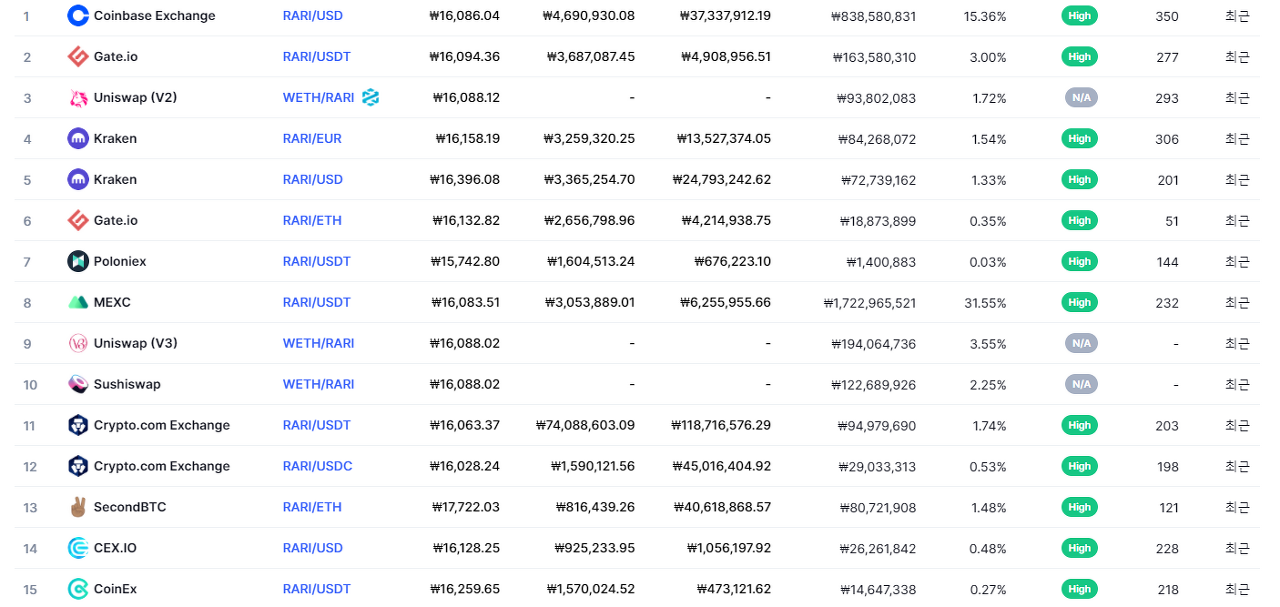Click the price ₩17,722.03
Screen dimensions: 1280x607
[x=465, y=508]
